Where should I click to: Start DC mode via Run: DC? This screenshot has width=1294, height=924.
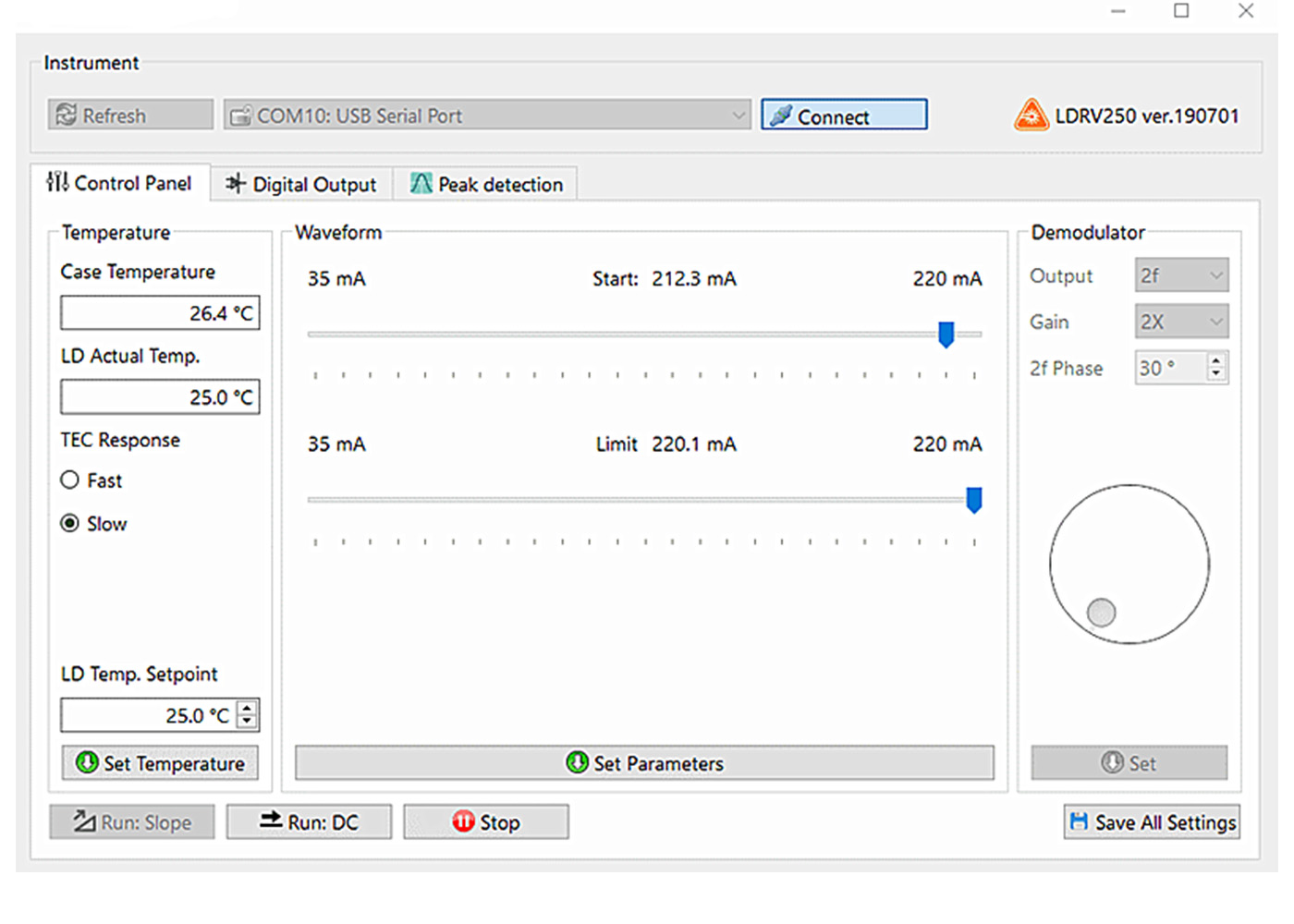309,821
